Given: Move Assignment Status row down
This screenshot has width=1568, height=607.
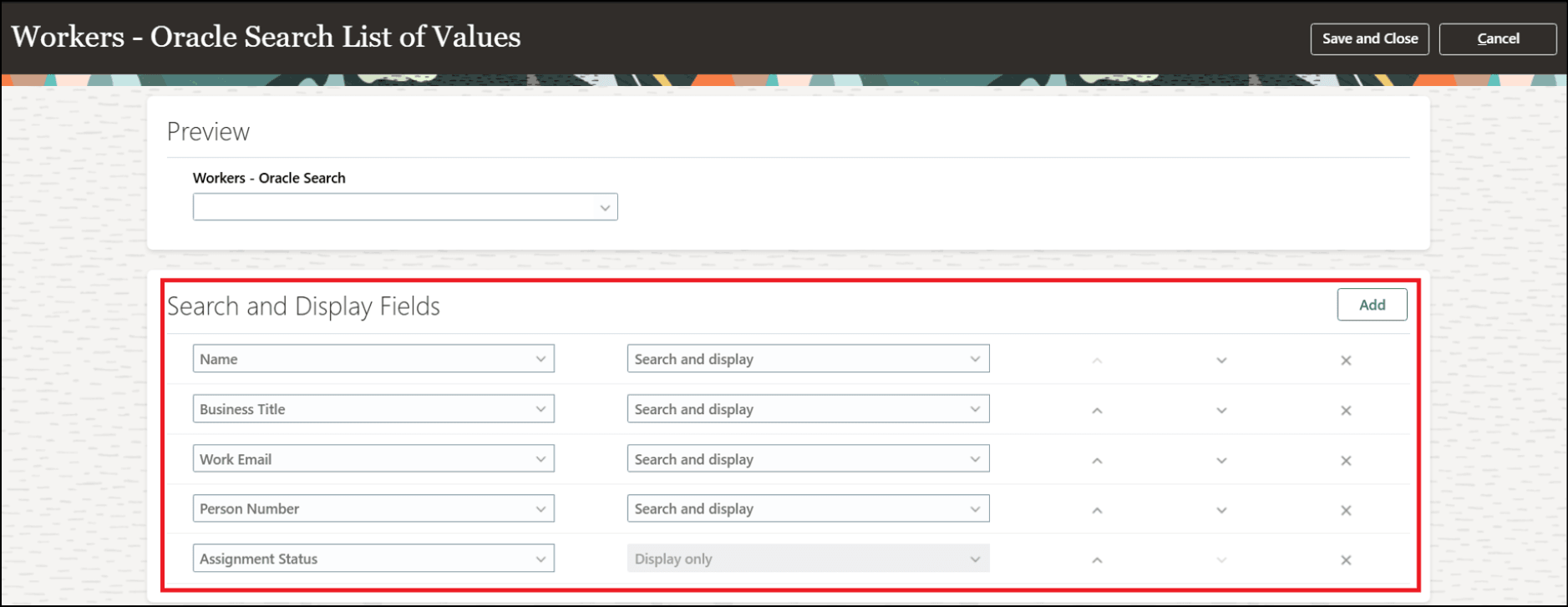Looking at the screenshot, I should (x=1221, y=560).
